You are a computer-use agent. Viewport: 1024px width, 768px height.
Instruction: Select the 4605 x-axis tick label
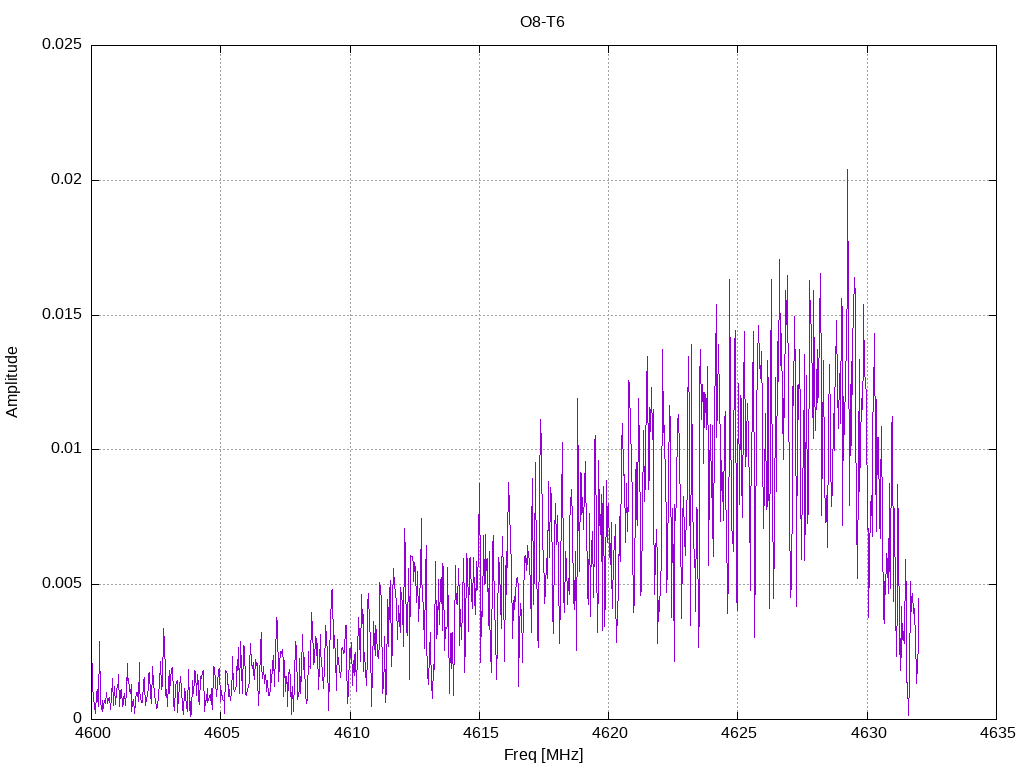(x=220, y=734)
